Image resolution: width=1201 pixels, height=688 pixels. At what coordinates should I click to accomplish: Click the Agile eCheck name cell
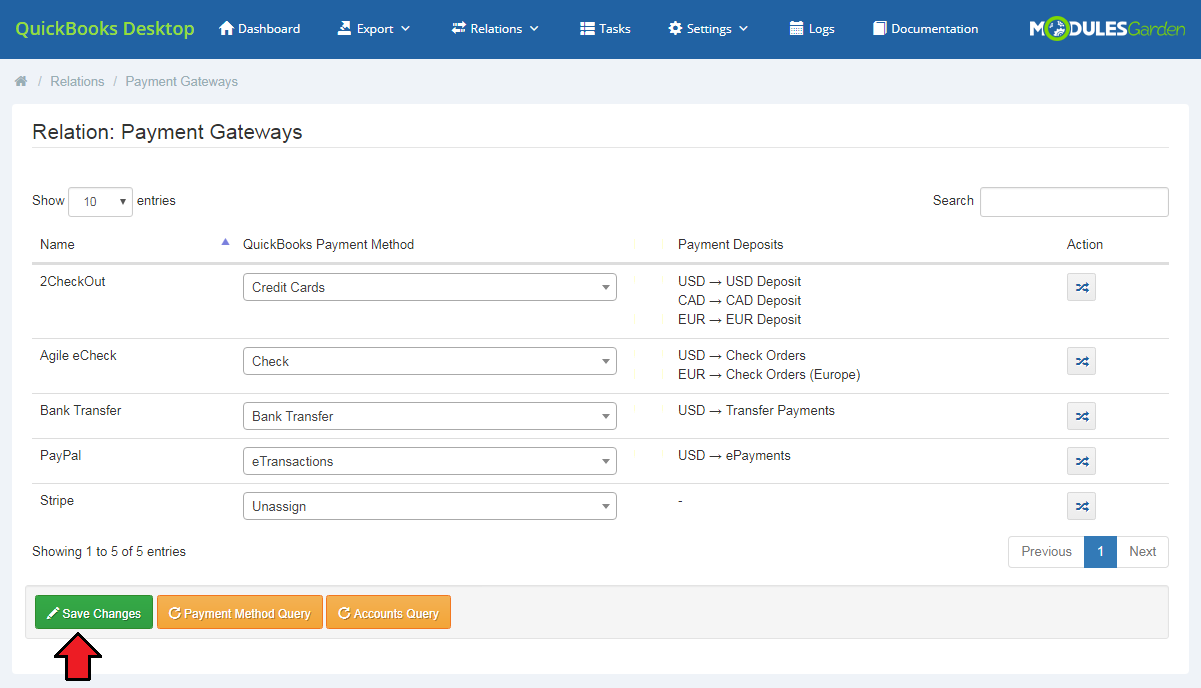click(80, 355)
